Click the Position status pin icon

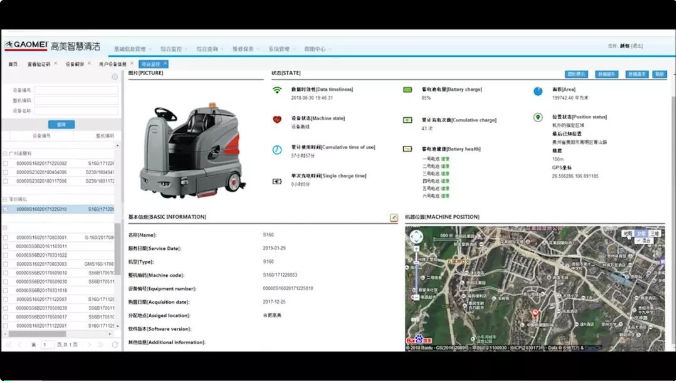click(x=538, y=117)
